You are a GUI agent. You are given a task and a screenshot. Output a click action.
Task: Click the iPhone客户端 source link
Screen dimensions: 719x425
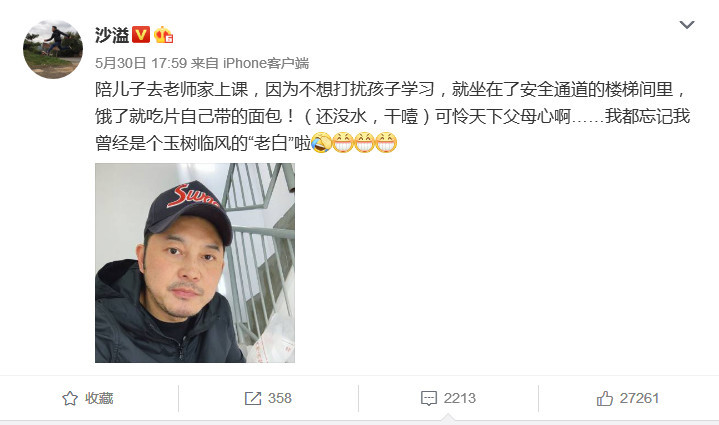coord(265,63)
